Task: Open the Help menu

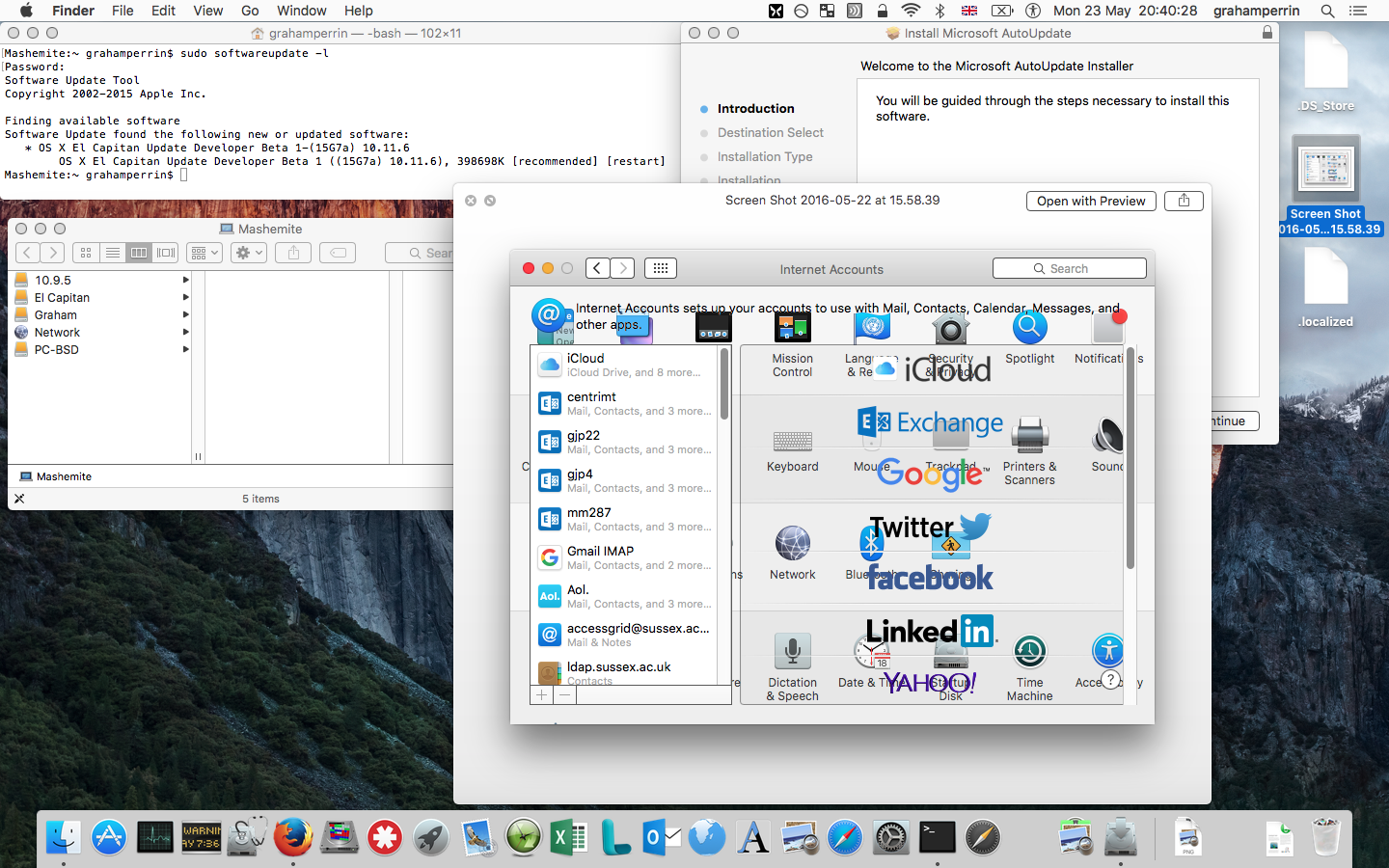Action: pyautogui.click(x=359, y=11)
